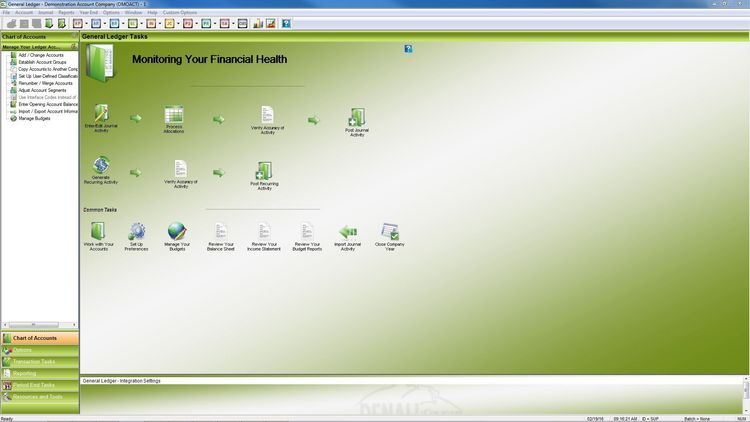Collapse the Manage Your Ledger Accounts section
Viewport: 750px width, 422px height.
click(74, 46)
